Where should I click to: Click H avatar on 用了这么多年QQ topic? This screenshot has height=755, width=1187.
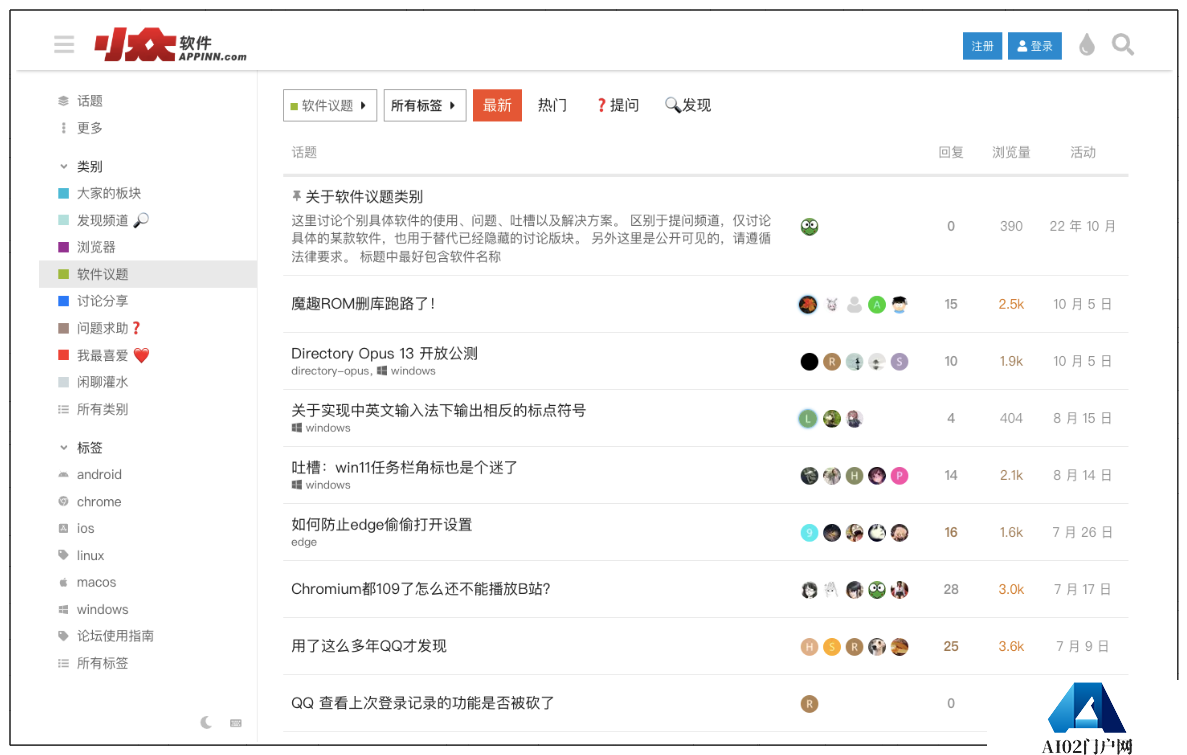pyautogui.click(x=809, y=647)
